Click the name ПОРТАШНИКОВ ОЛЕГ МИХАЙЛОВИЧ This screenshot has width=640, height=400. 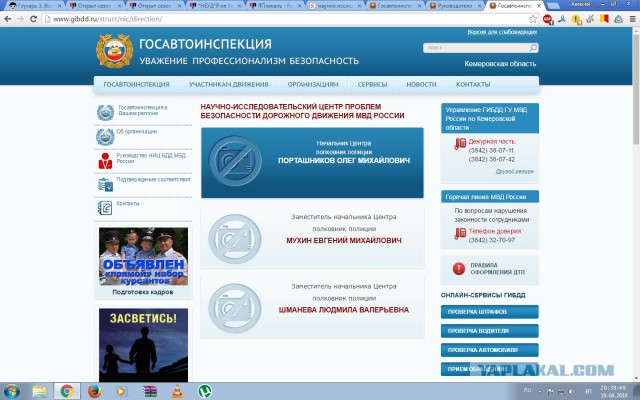(x=344, y=161)
